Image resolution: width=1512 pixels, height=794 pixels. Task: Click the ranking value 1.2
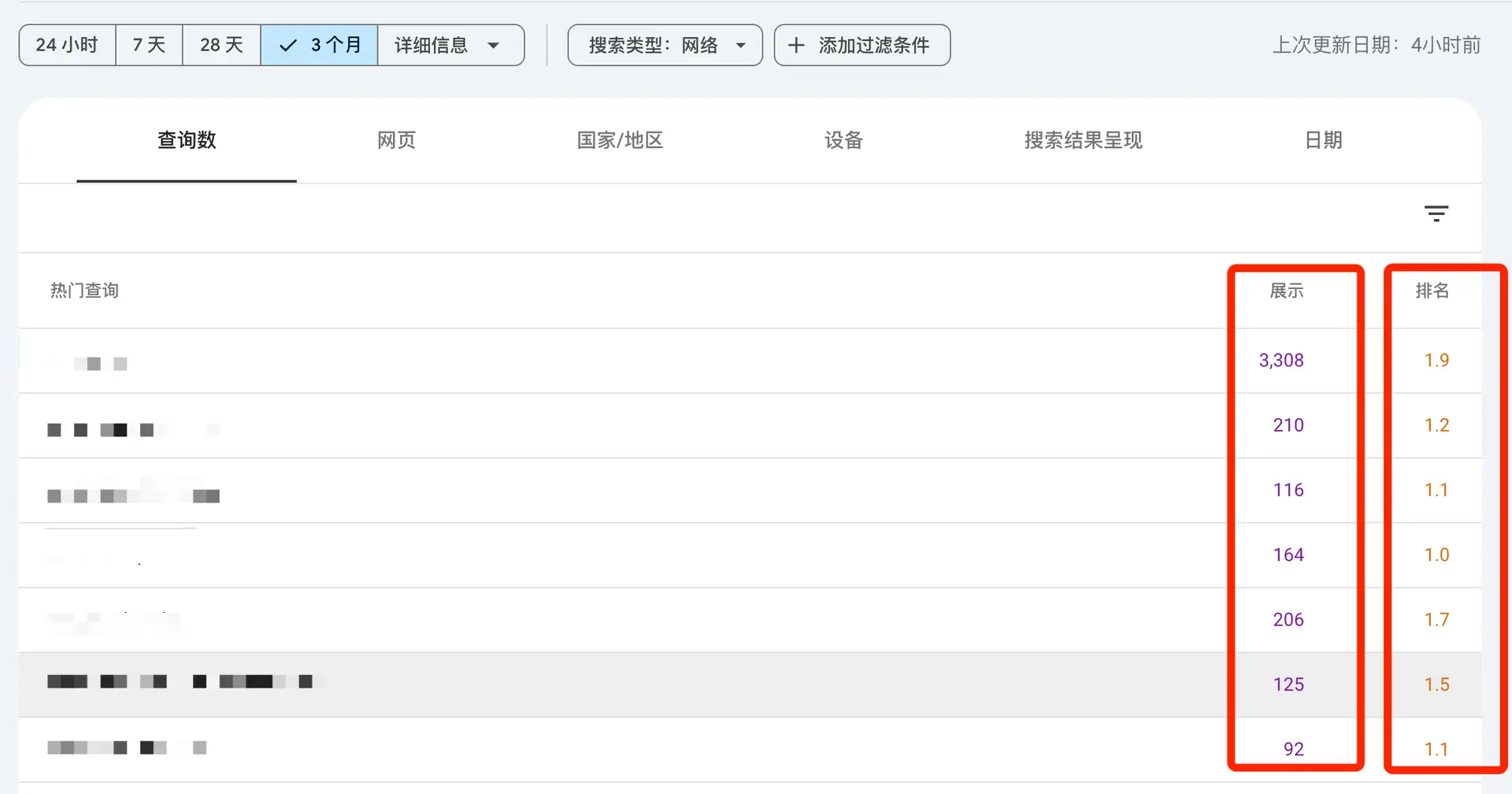pyautogui.click(x=1436, y=425)
